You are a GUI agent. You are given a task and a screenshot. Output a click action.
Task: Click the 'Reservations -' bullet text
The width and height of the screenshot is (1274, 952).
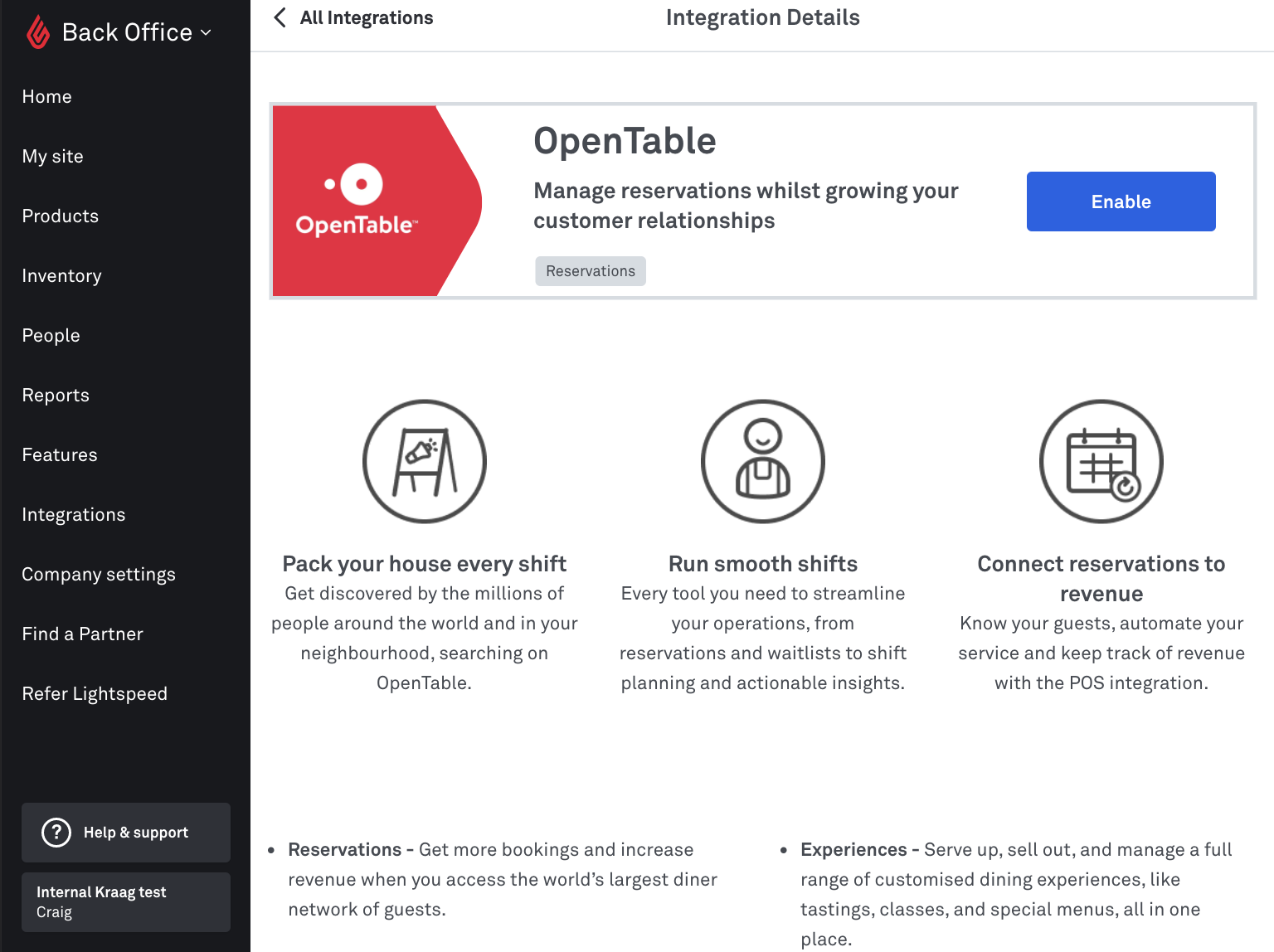click(351, 850)
